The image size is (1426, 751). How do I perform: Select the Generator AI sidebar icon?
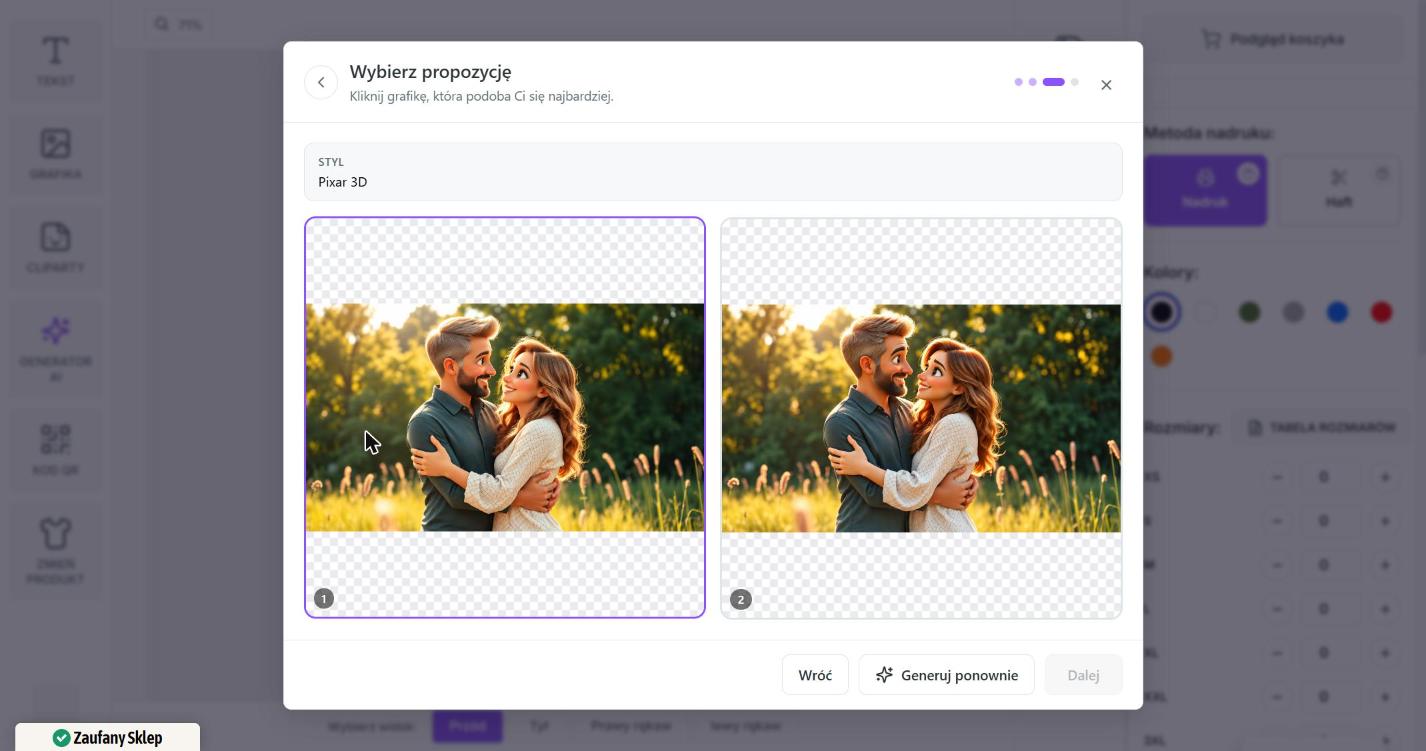click(x=55, y=330)
